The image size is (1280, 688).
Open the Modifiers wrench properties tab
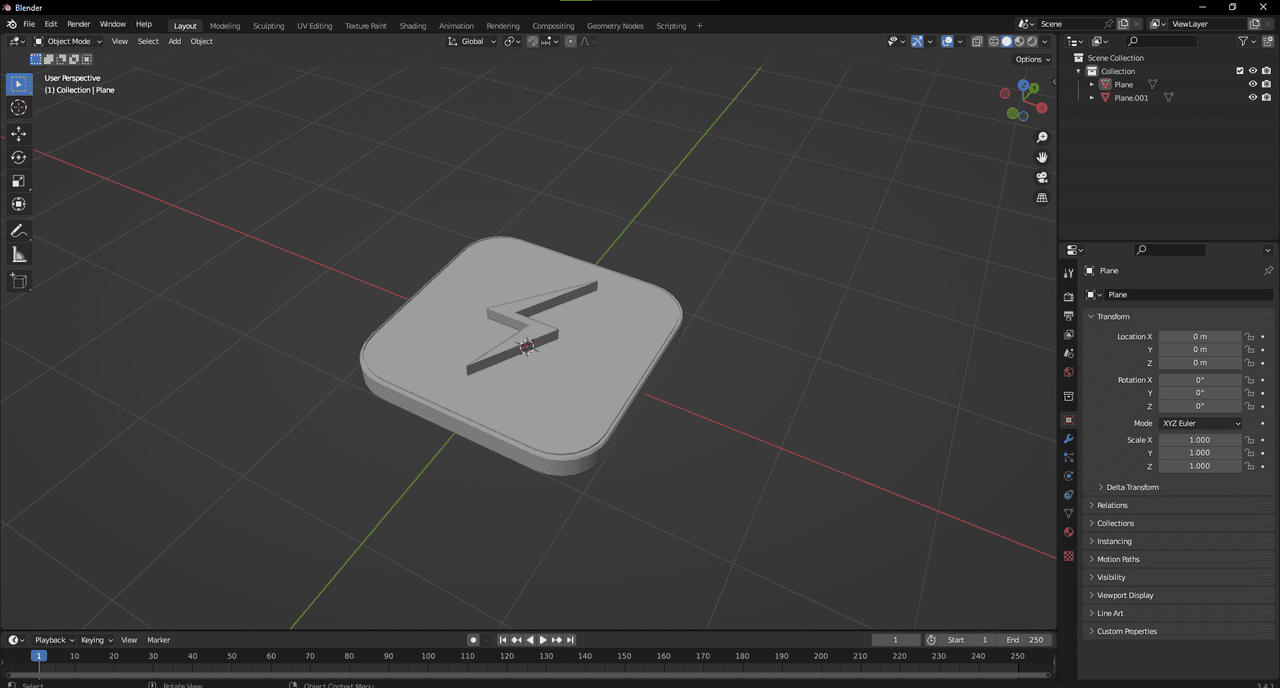pyautogui.click(x=1068, y=439)
